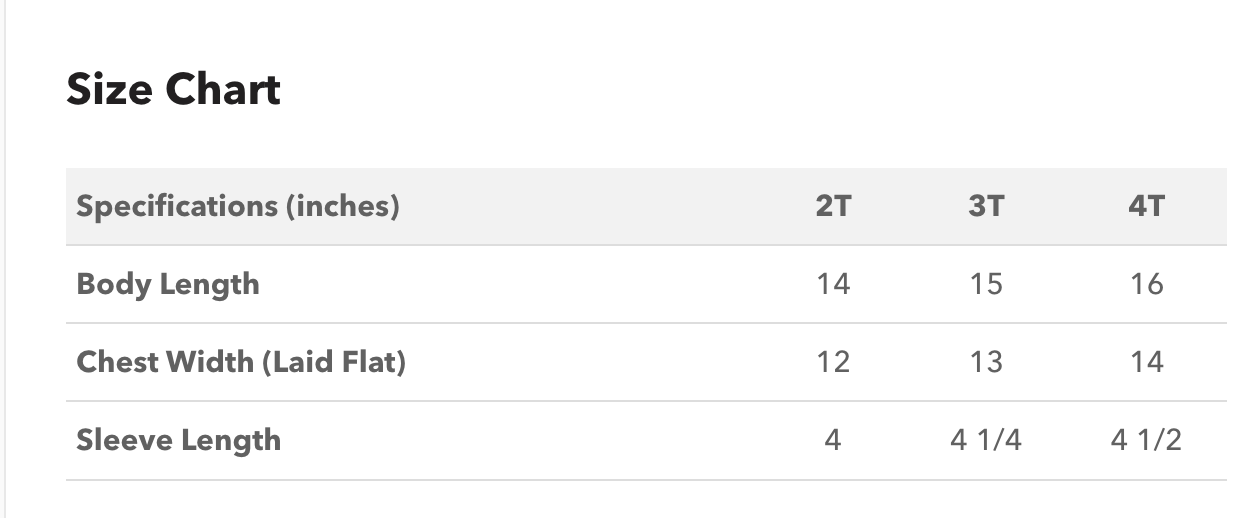Click the 4T size column header
Image resolution: width=1250 pixels, height=518 pixels.
click(x=1146, y=207)
